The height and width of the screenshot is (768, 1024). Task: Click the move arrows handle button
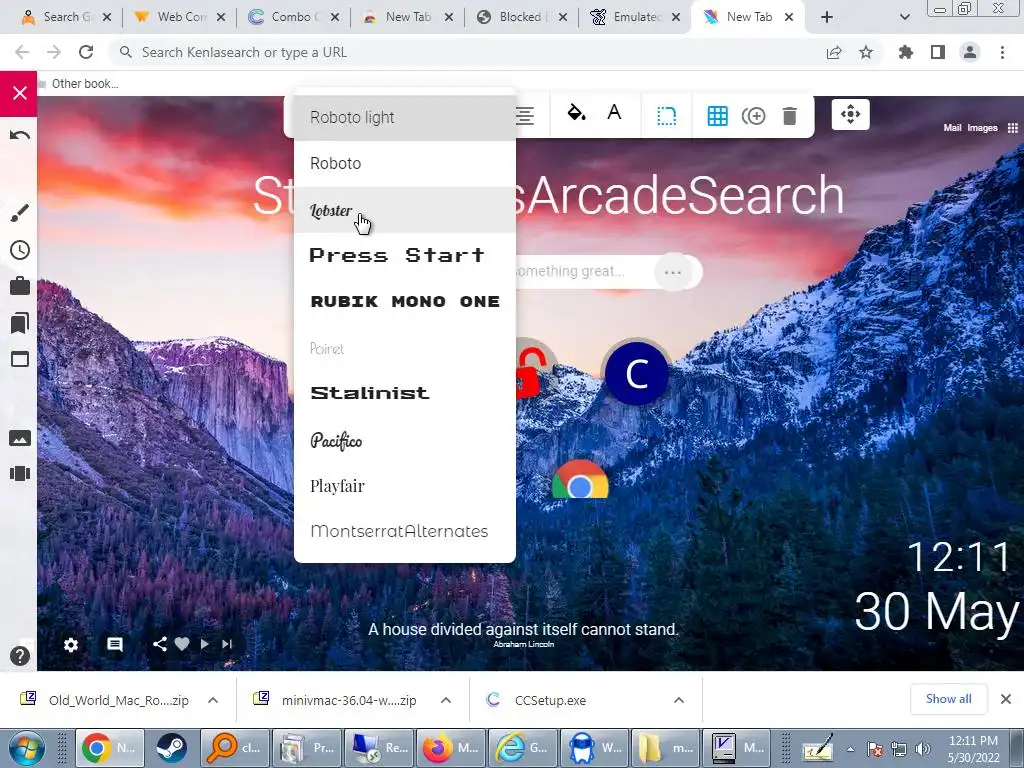coord(850,115)
